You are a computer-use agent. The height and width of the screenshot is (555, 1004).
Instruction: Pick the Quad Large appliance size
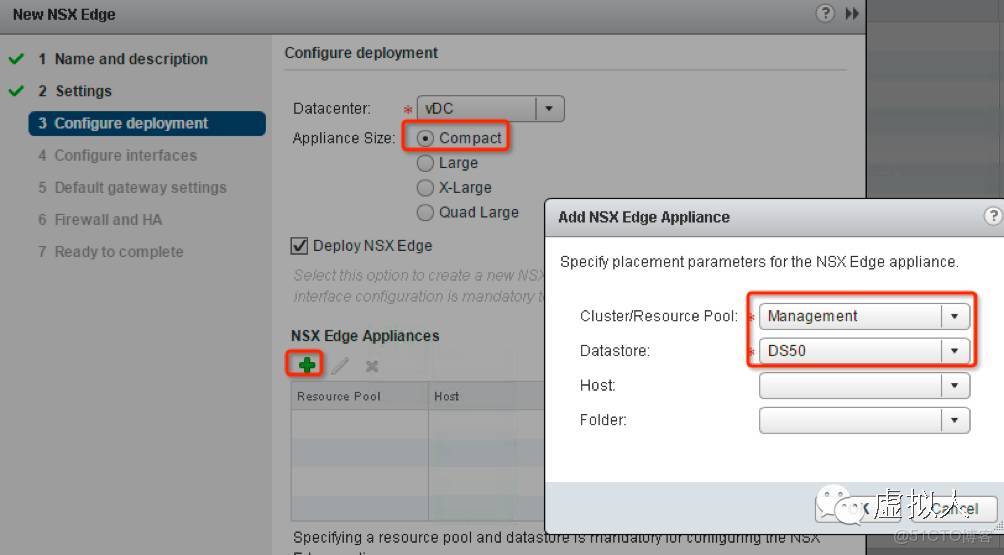[426, 212]
